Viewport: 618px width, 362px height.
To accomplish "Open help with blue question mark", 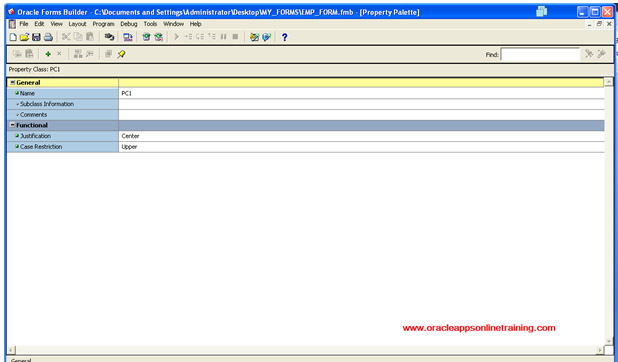I will click(x=285, y=37).
